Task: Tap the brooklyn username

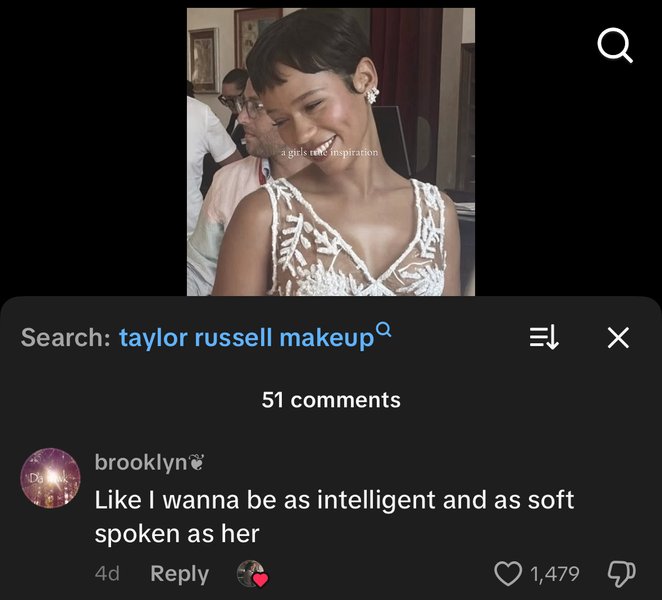Action: pyautogui.click(x=140, y=462)
